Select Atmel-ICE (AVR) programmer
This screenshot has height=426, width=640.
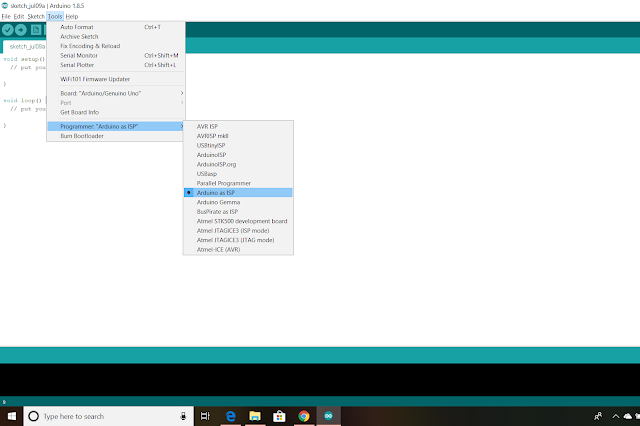tap(238, 249)
